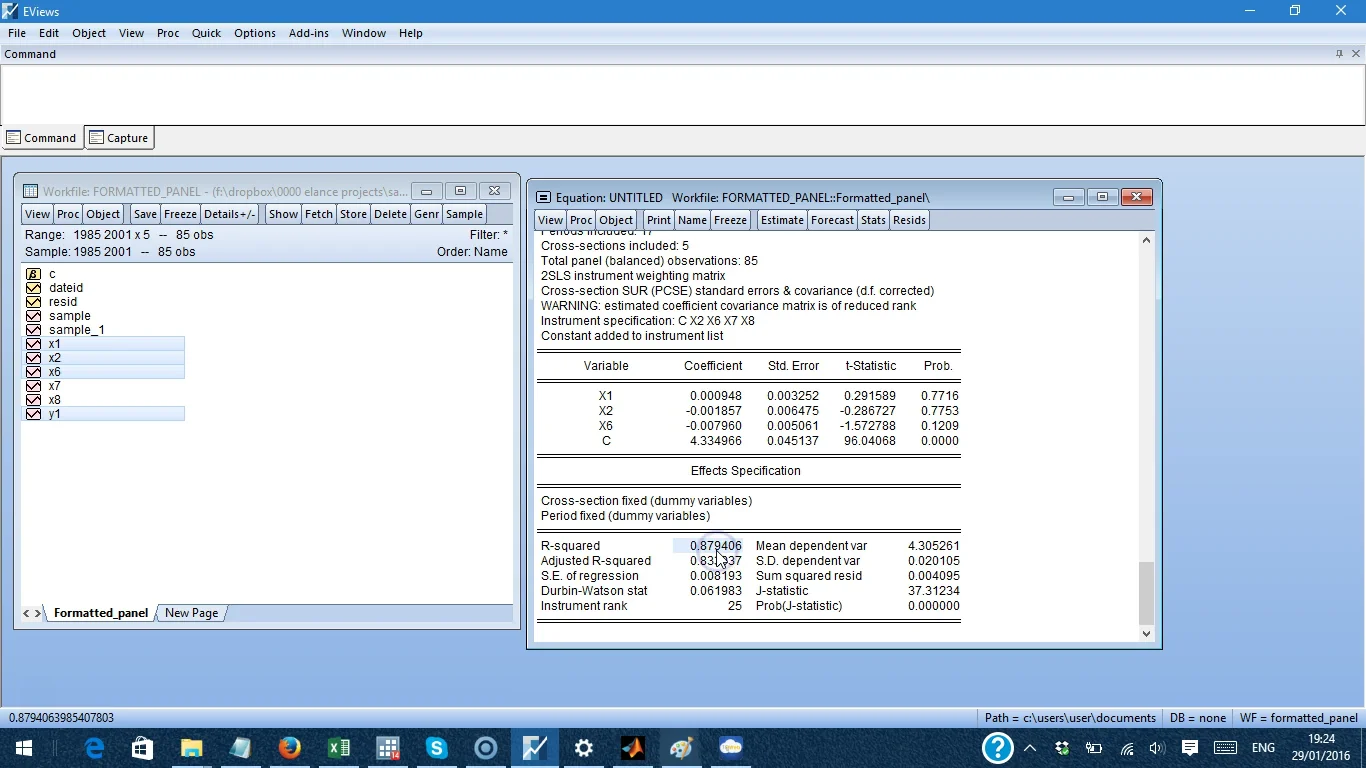The width and height of the screenshot is (1366, 768).
Task: Switch to the Capture tab
Action: tap(119, 138)
